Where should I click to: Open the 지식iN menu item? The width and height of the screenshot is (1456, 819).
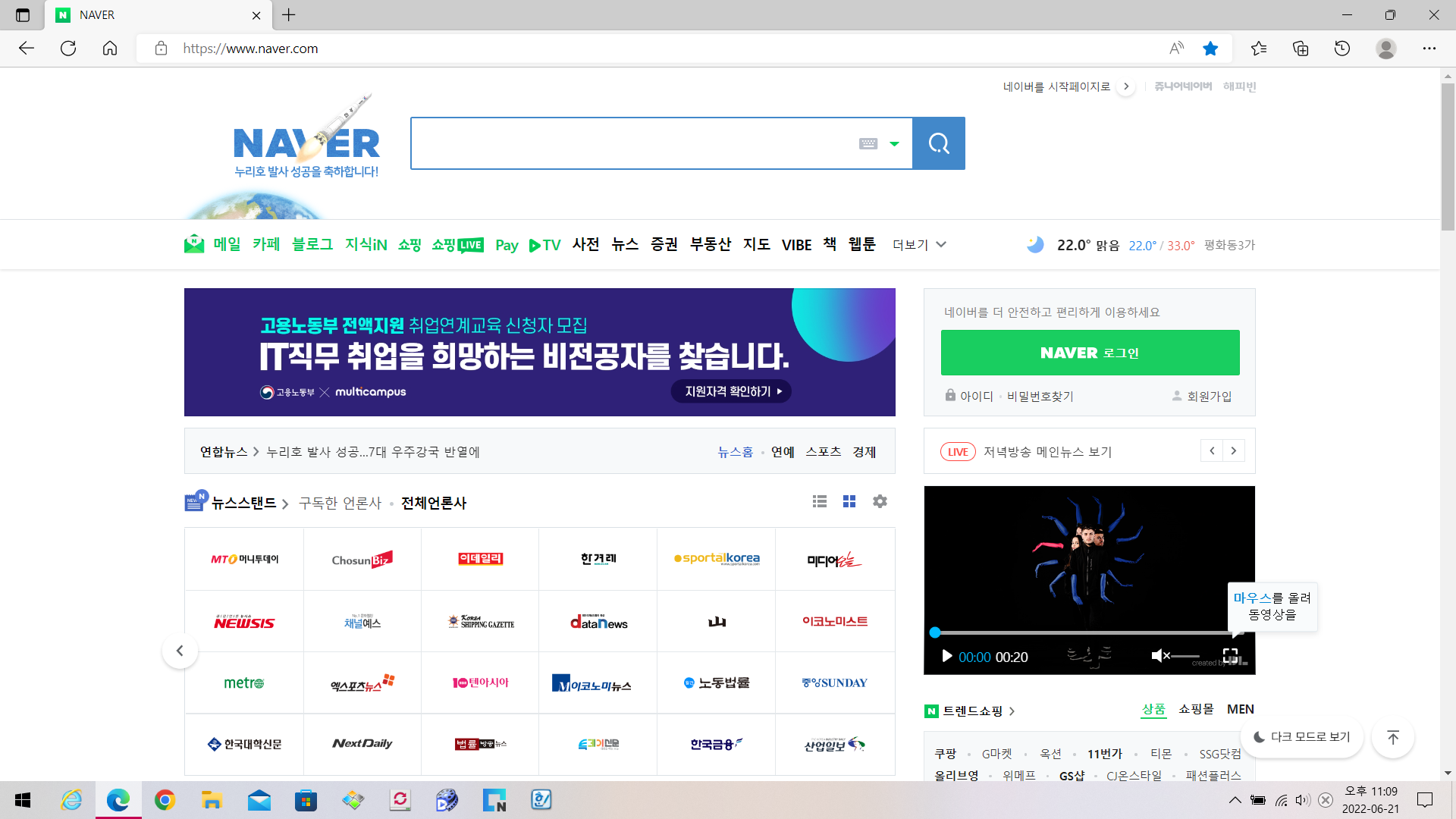(366, 244)
